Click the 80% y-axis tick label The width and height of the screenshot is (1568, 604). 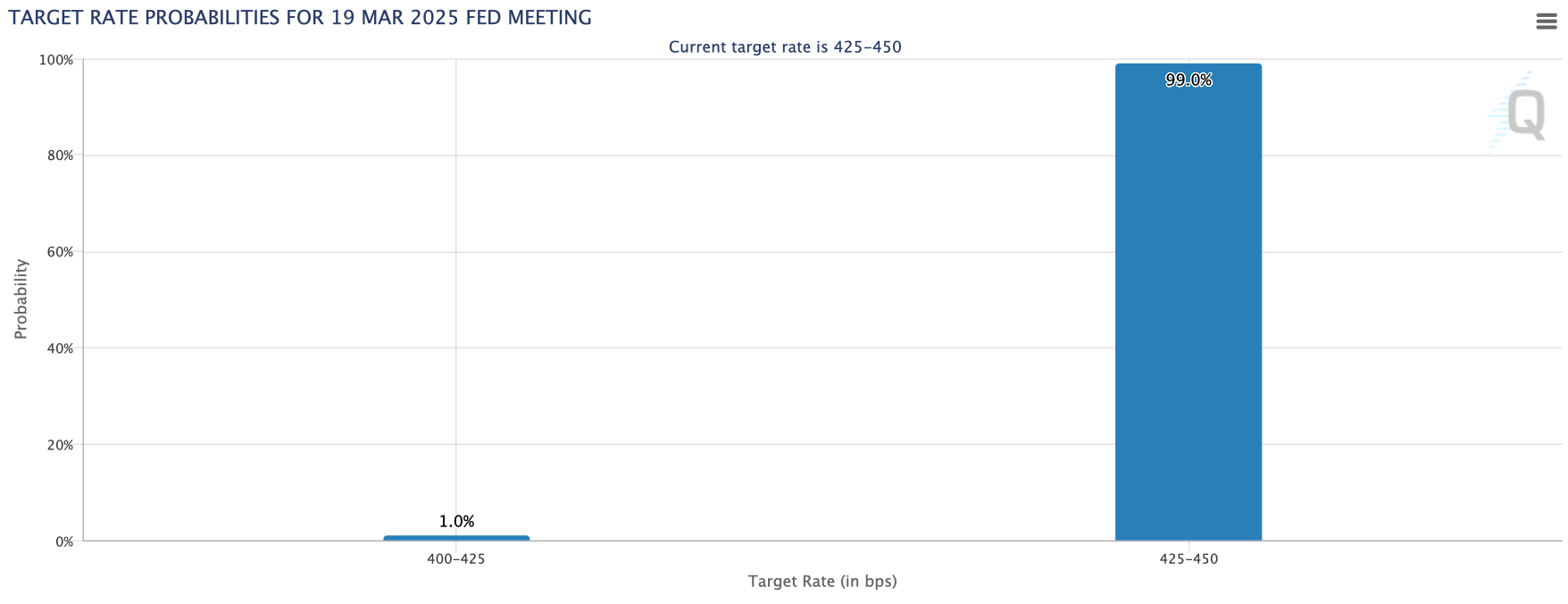[x=61, y=155]
